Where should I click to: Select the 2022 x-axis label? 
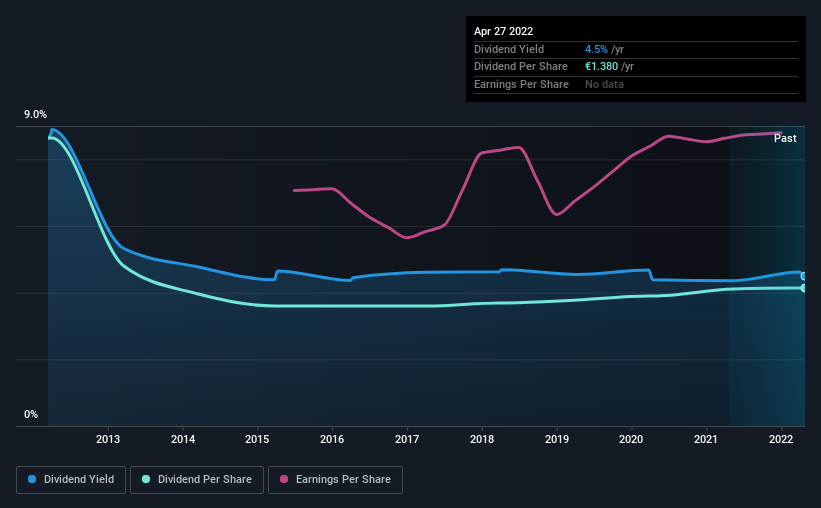781,439
